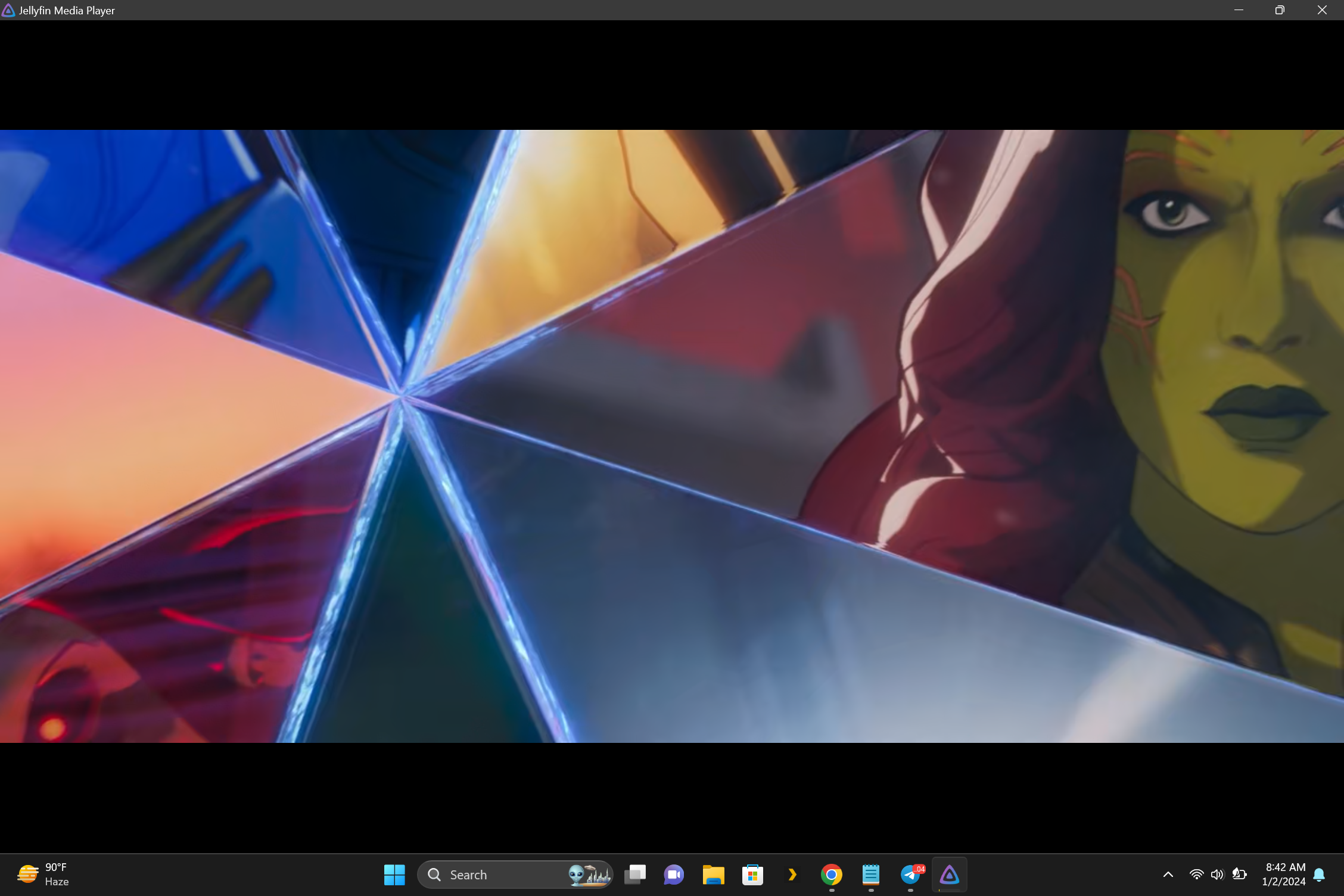This screenshot has height=896, width=1344.
Task: Switch to Notepad in the taskbar
Action: pos(870,875)
